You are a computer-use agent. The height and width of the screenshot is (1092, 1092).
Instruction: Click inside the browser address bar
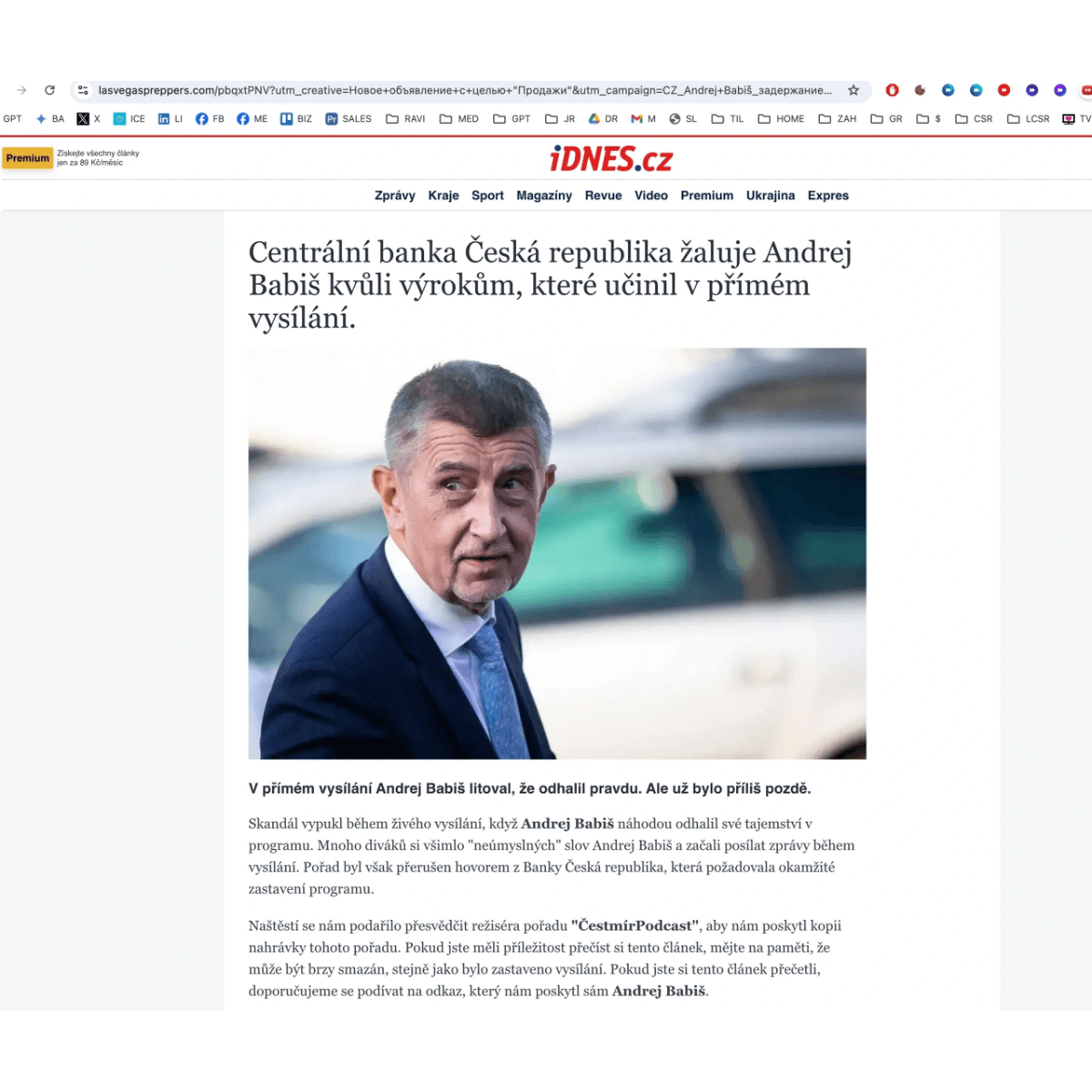[x=455, y=91]
